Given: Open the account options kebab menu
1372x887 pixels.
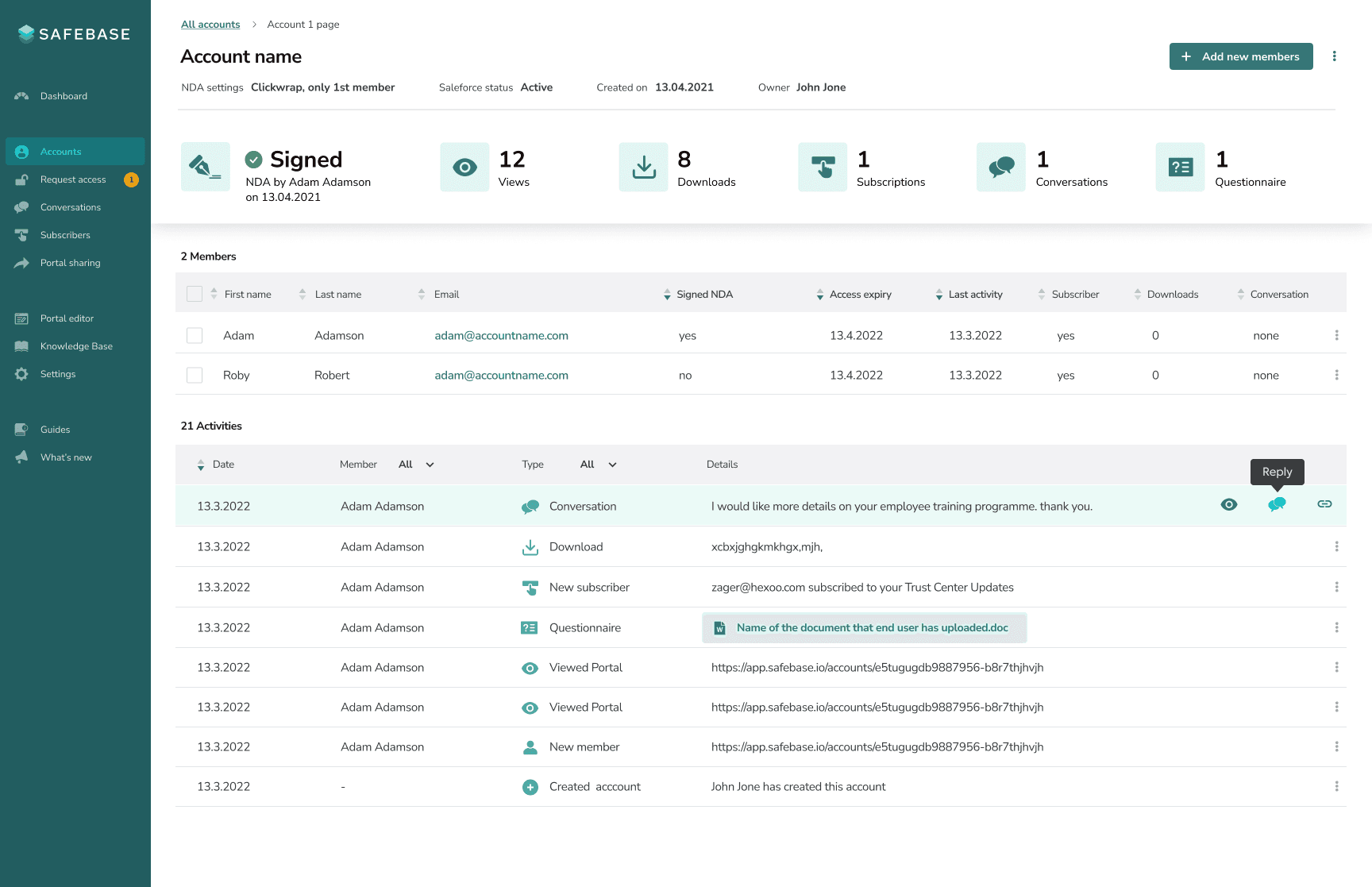Looking at the screenshot, I should tap(1334, 56).
